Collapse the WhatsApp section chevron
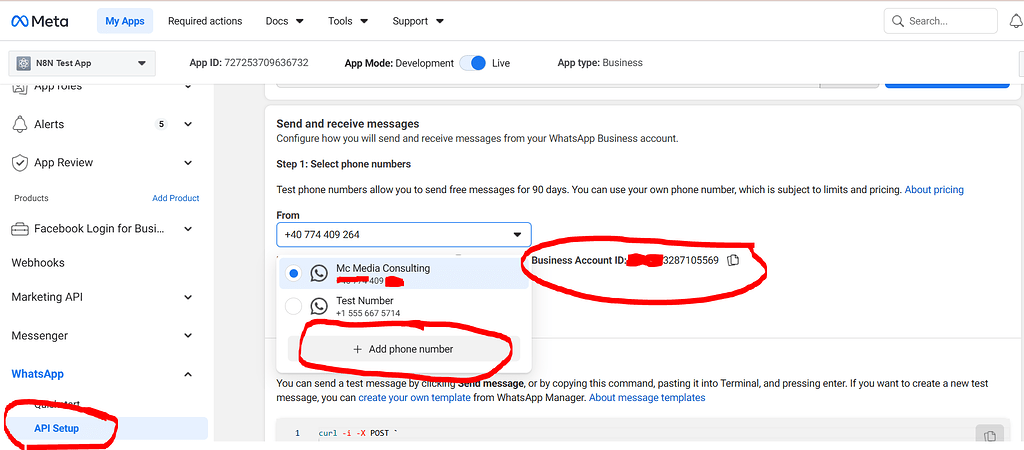The width and height of the screenshot is (1024, 450). (188, 374)
